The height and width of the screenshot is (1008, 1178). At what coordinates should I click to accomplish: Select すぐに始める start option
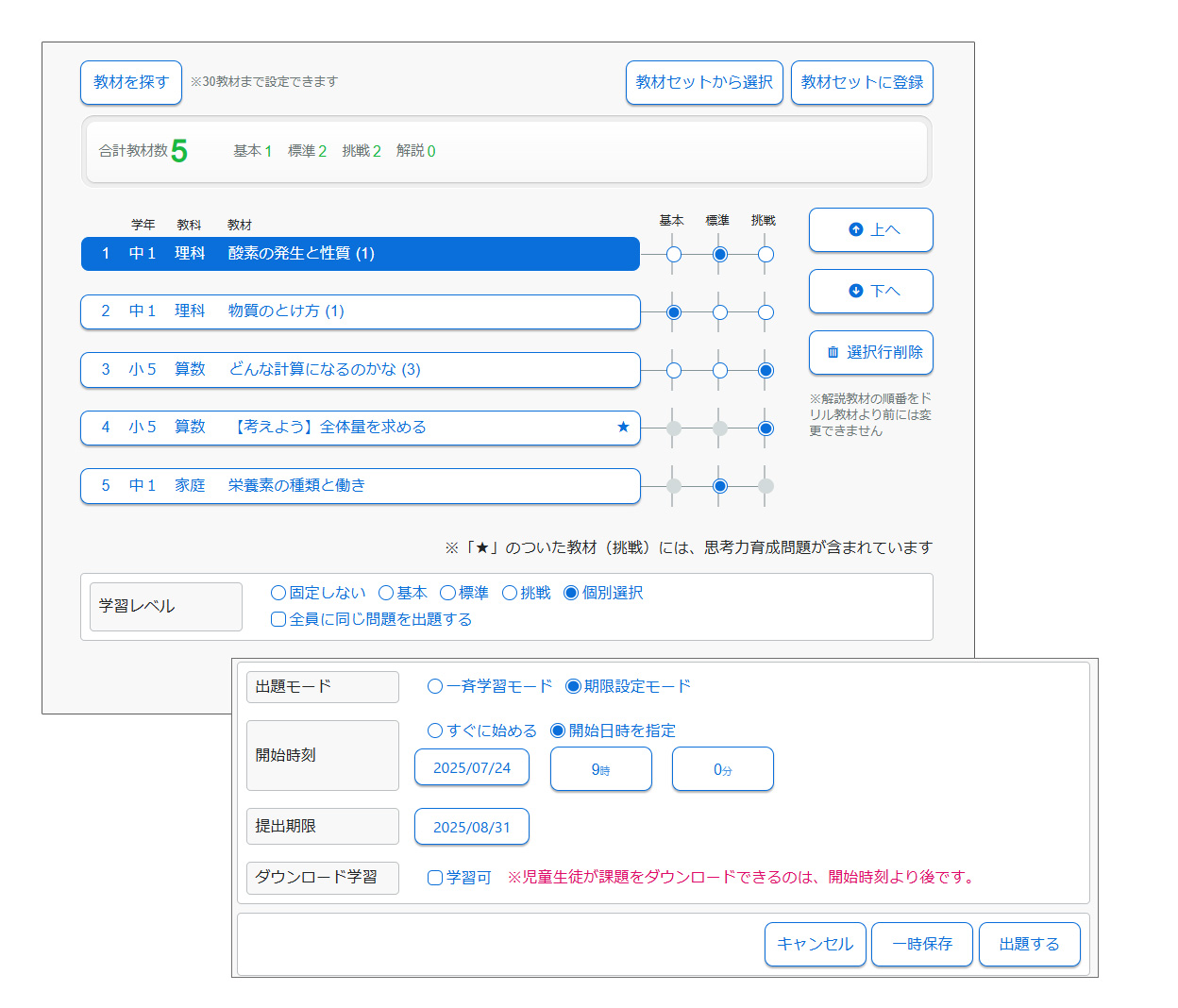coord(435,731)
